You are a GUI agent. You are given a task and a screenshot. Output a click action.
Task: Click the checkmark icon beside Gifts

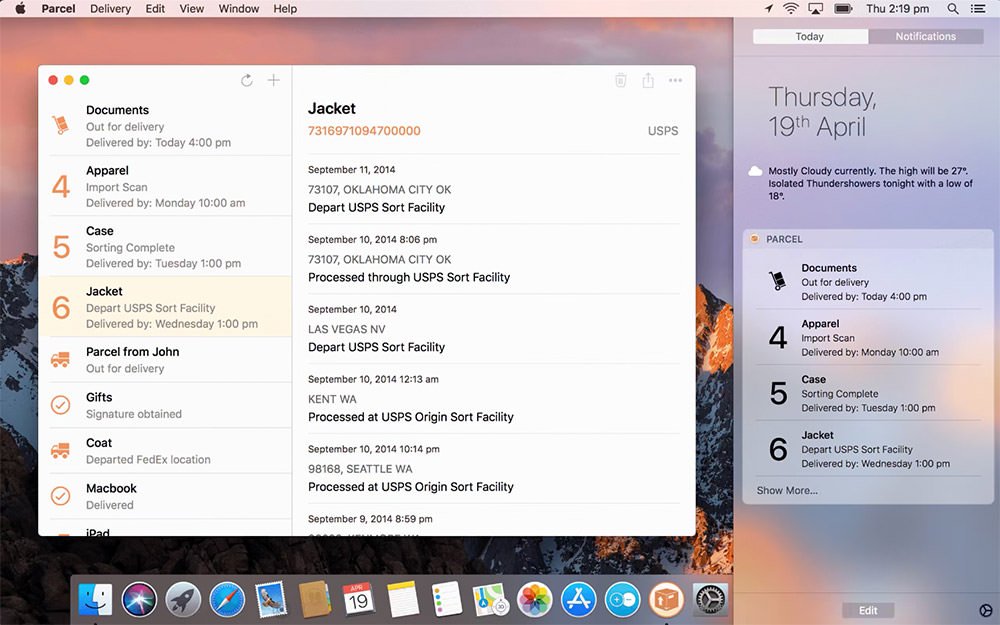61,405
